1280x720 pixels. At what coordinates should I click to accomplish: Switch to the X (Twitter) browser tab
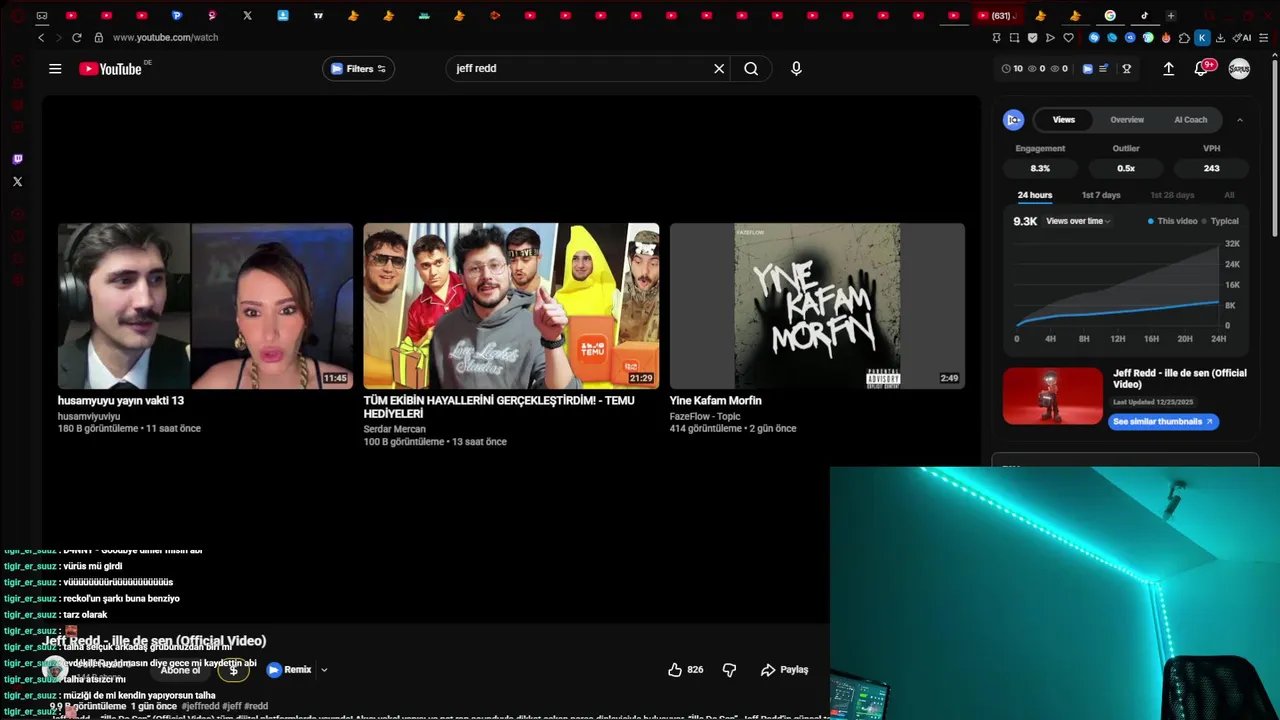pos(247,16)
